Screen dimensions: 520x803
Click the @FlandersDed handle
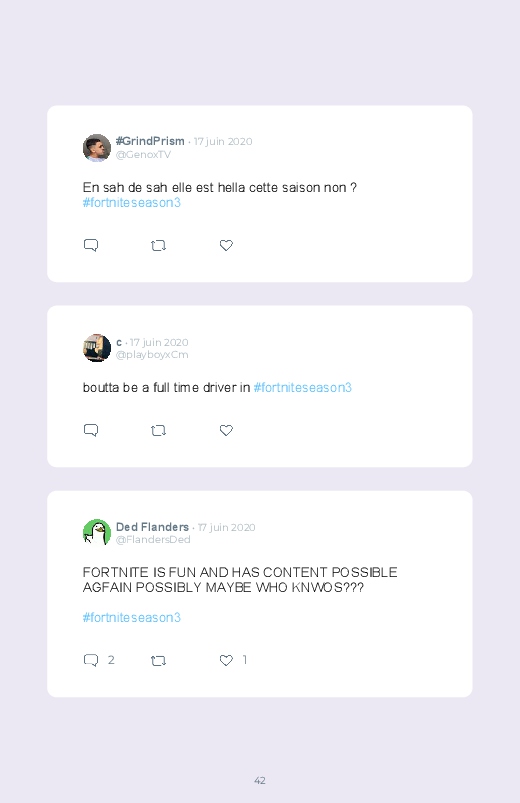pyautogui.click(x=153, y=539)
